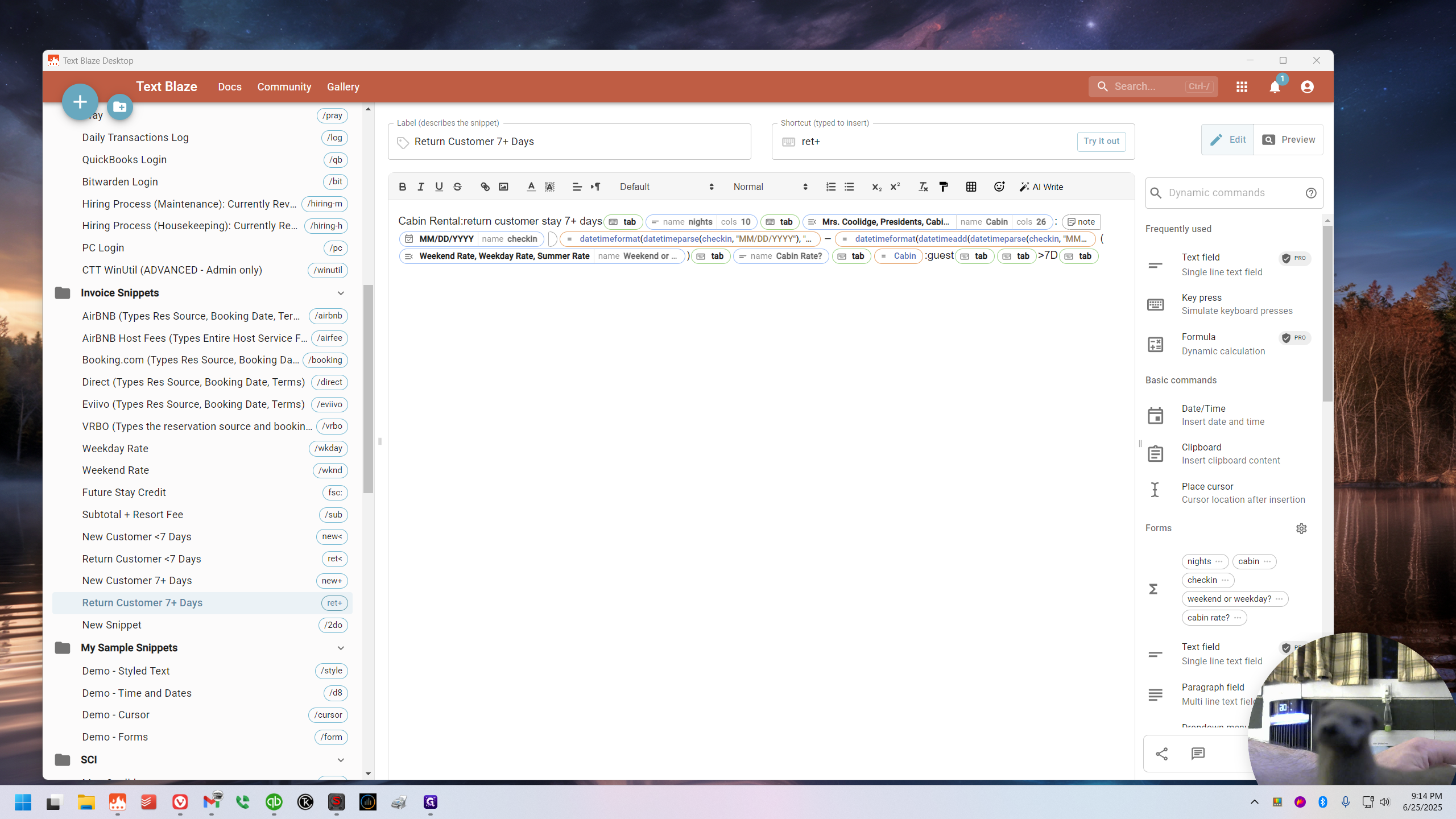Open Gmail from the Windows taskbar

pyautogui.click(x=212, y=803)
